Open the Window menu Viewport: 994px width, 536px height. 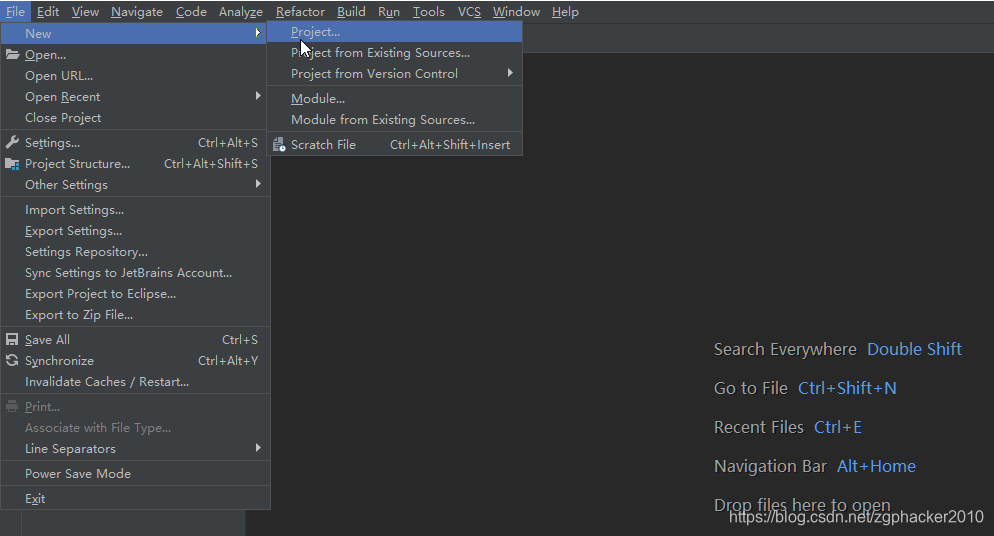tap(516, 11)
